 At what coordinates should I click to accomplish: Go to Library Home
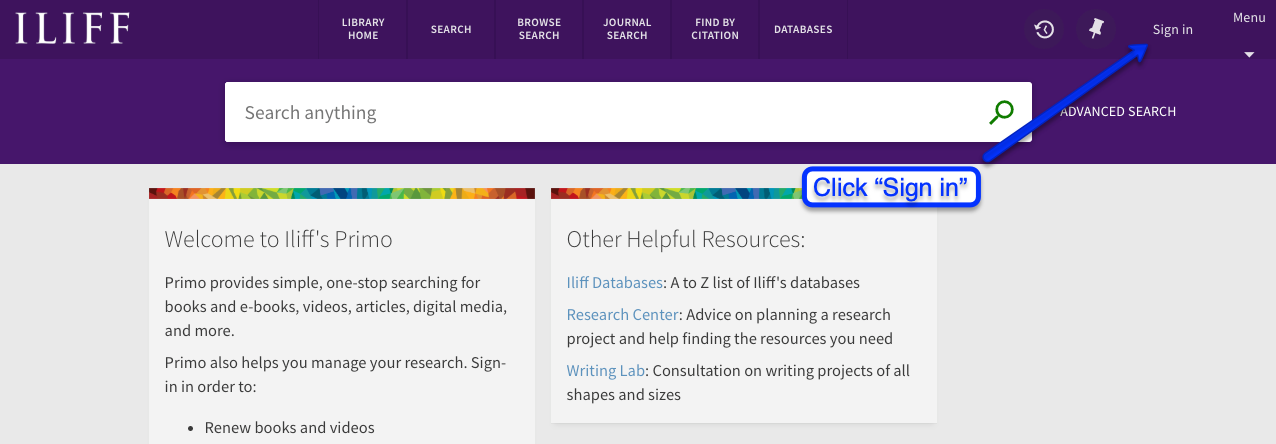(x=363, y=29)
